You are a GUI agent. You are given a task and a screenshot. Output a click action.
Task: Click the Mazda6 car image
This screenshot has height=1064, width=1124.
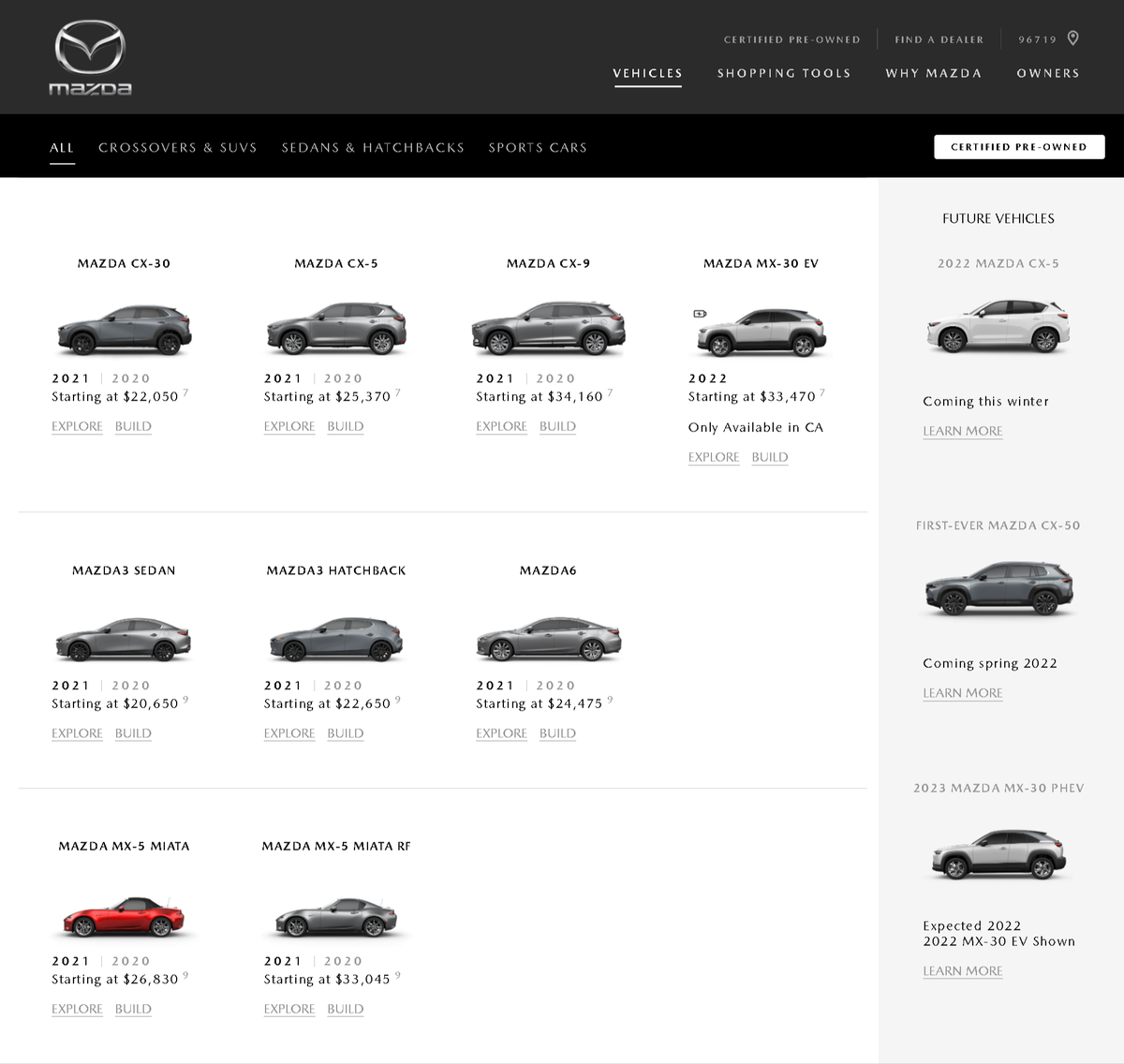point(549,639)
